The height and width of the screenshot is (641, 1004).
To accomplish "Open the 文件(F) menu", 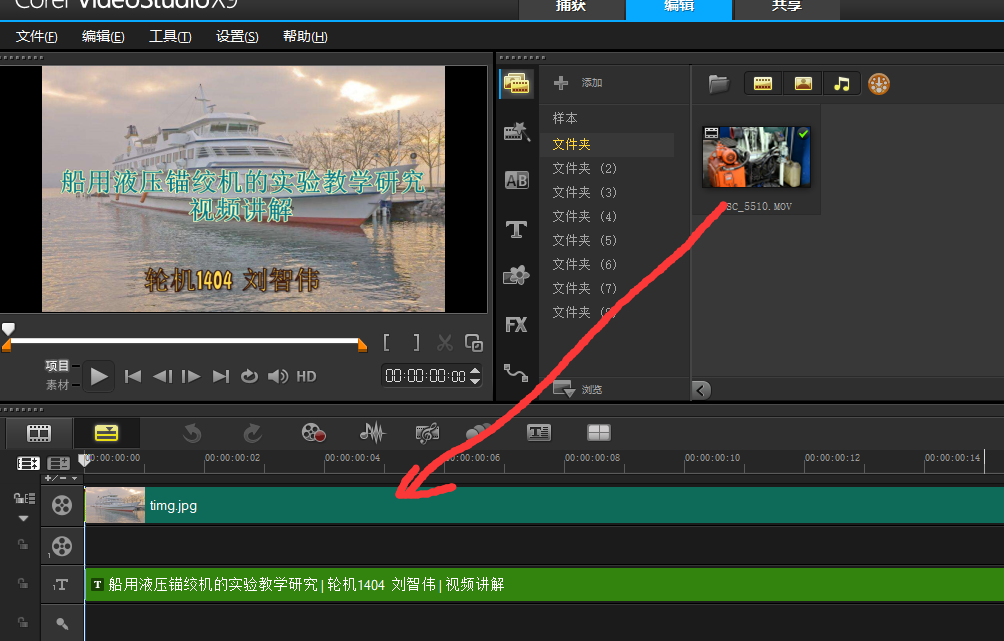I will pos(37,37).
